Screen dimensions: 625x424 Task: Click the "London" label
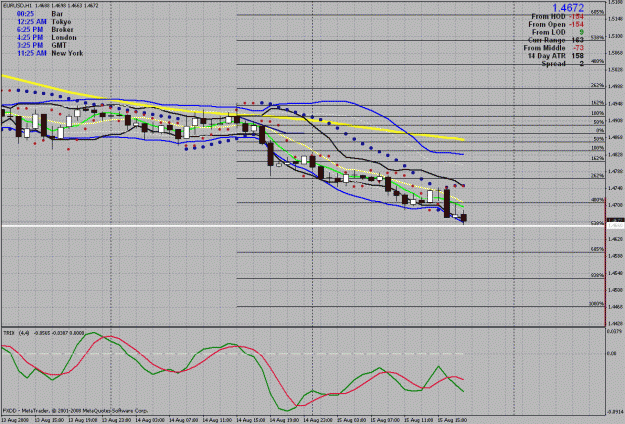64,37
